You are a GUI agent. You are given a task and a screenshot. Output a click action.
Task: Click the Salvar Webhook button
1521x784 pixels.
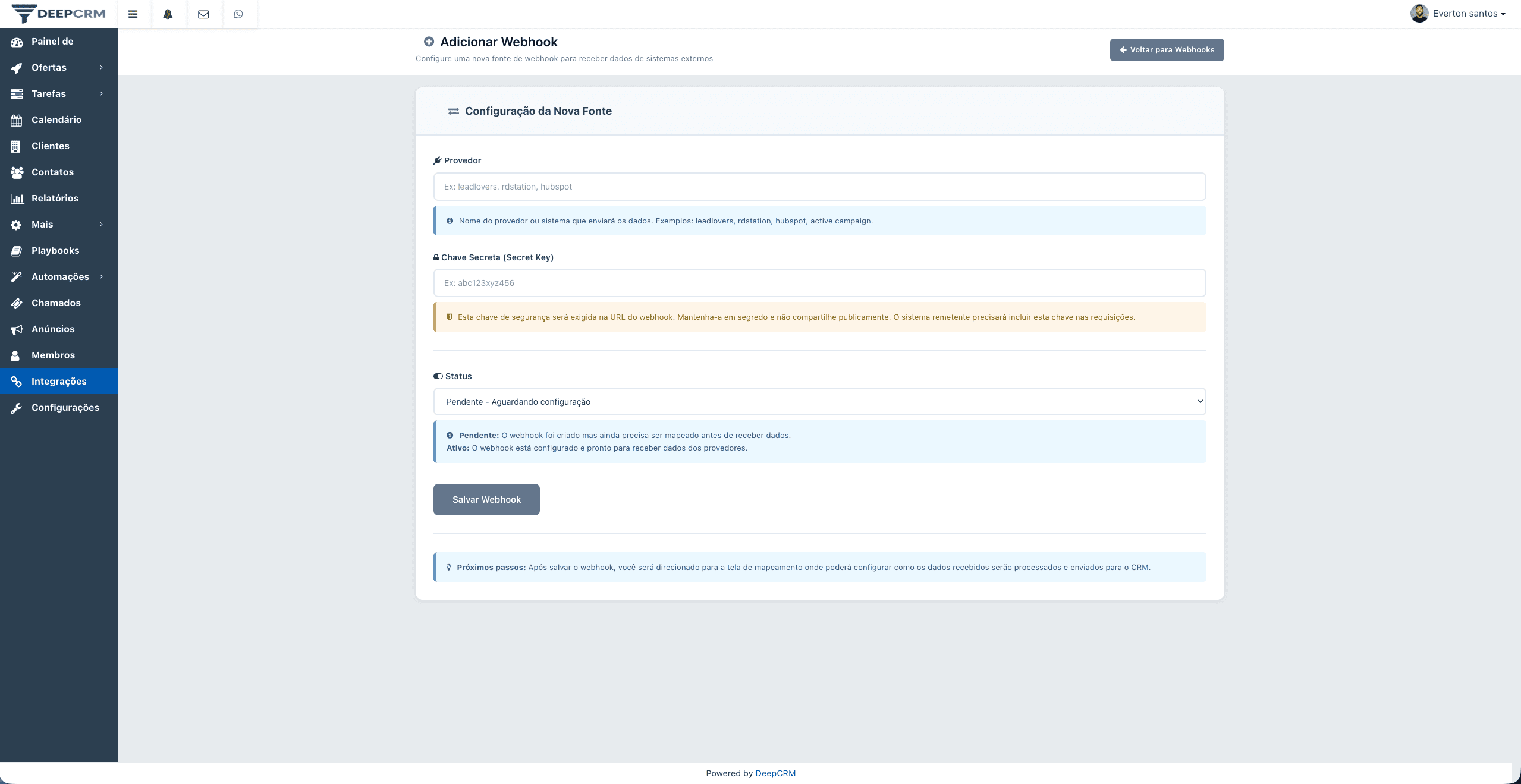486,499
